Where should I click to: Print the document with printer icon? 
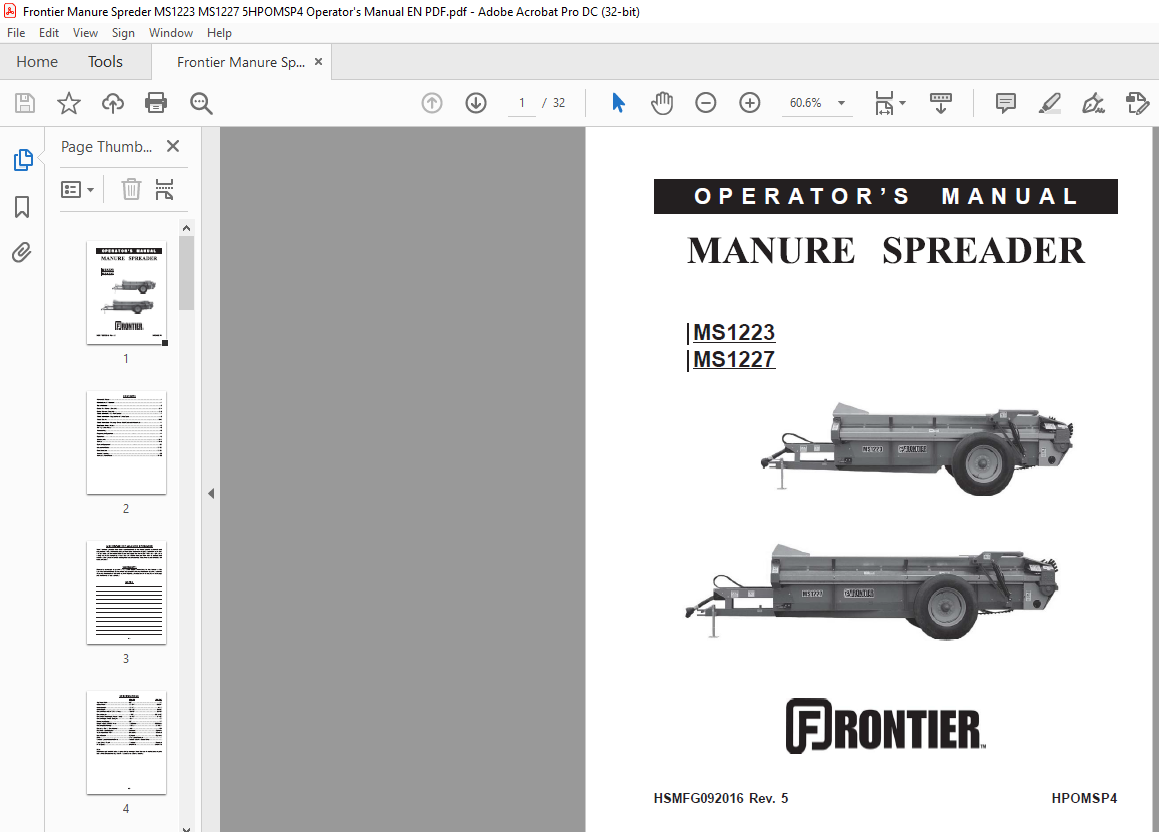[x=156, y=103]
